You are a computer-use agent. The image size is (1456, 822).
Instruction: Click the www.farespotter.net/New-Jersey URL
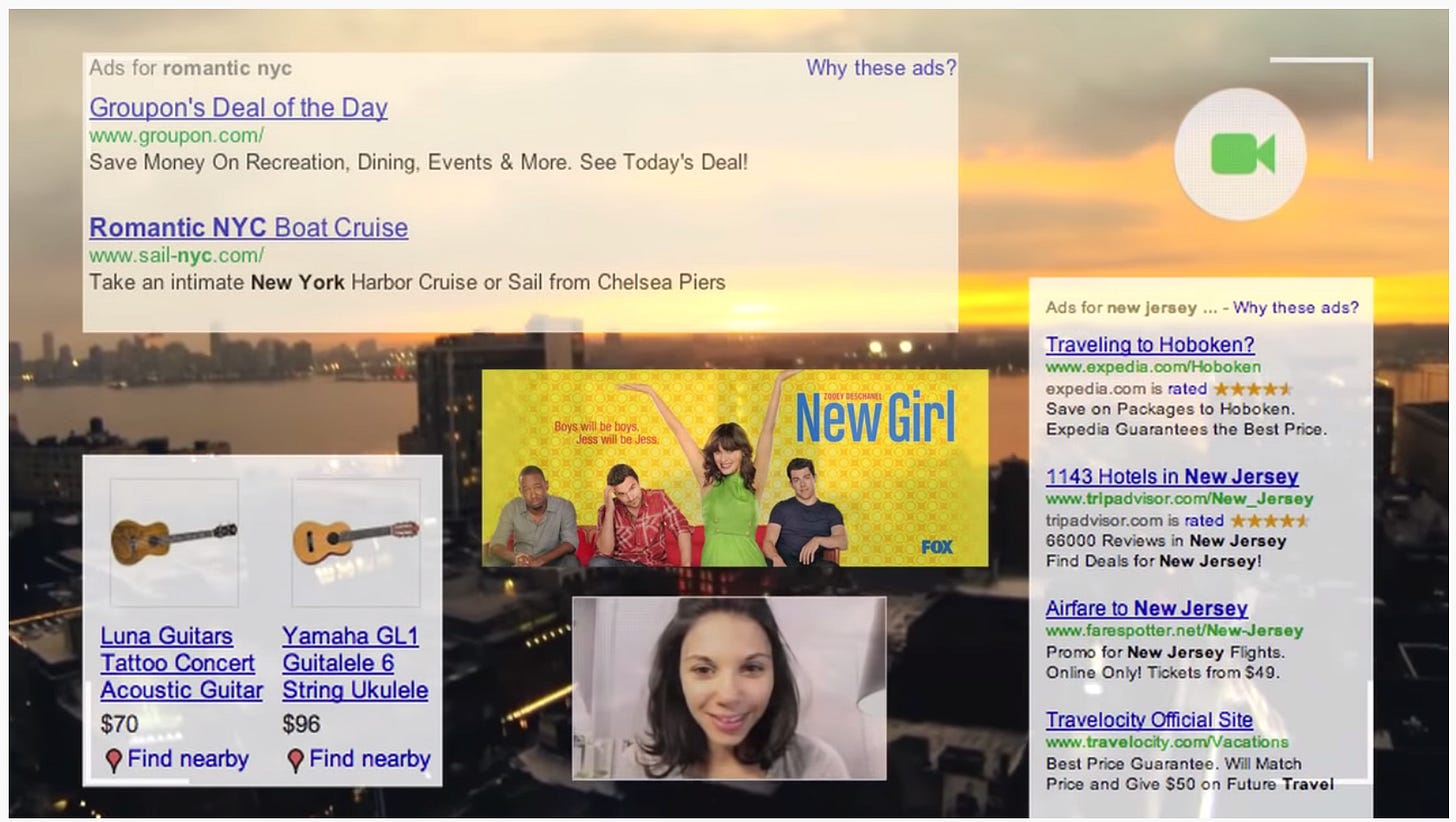[x=1174, y=630]
